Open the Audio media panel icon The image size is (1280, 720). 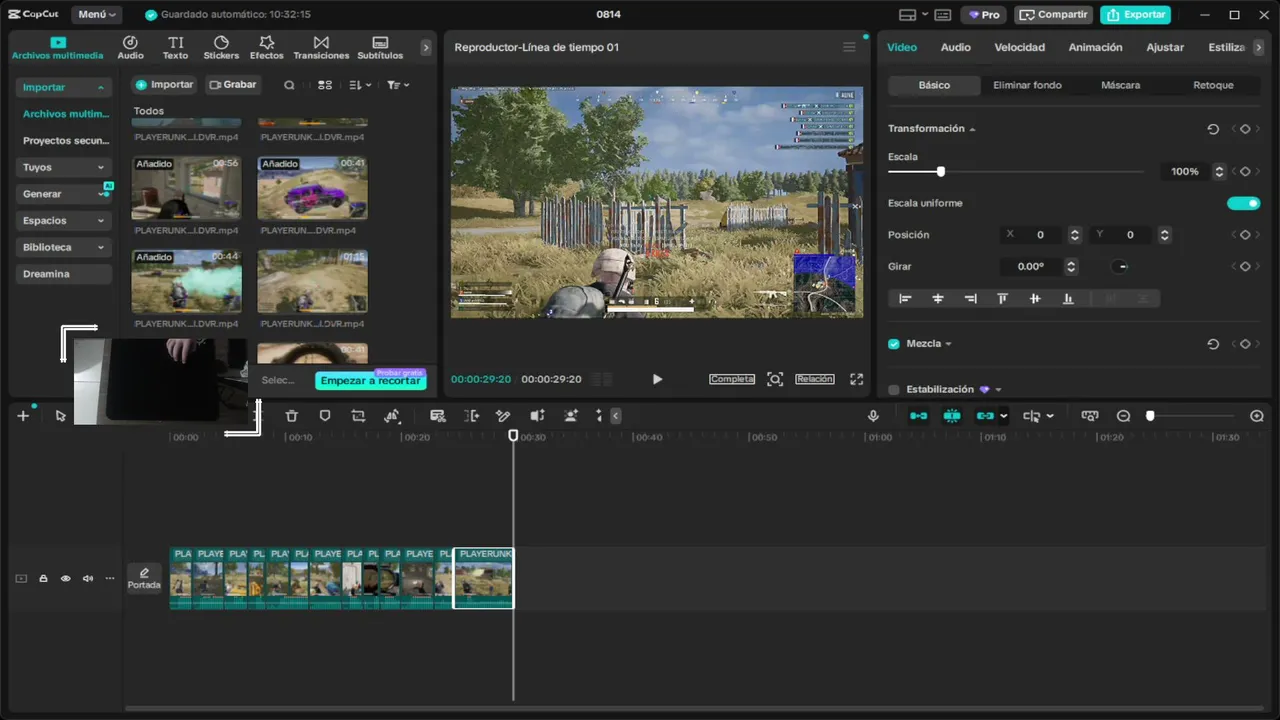[x=130, y=47]
